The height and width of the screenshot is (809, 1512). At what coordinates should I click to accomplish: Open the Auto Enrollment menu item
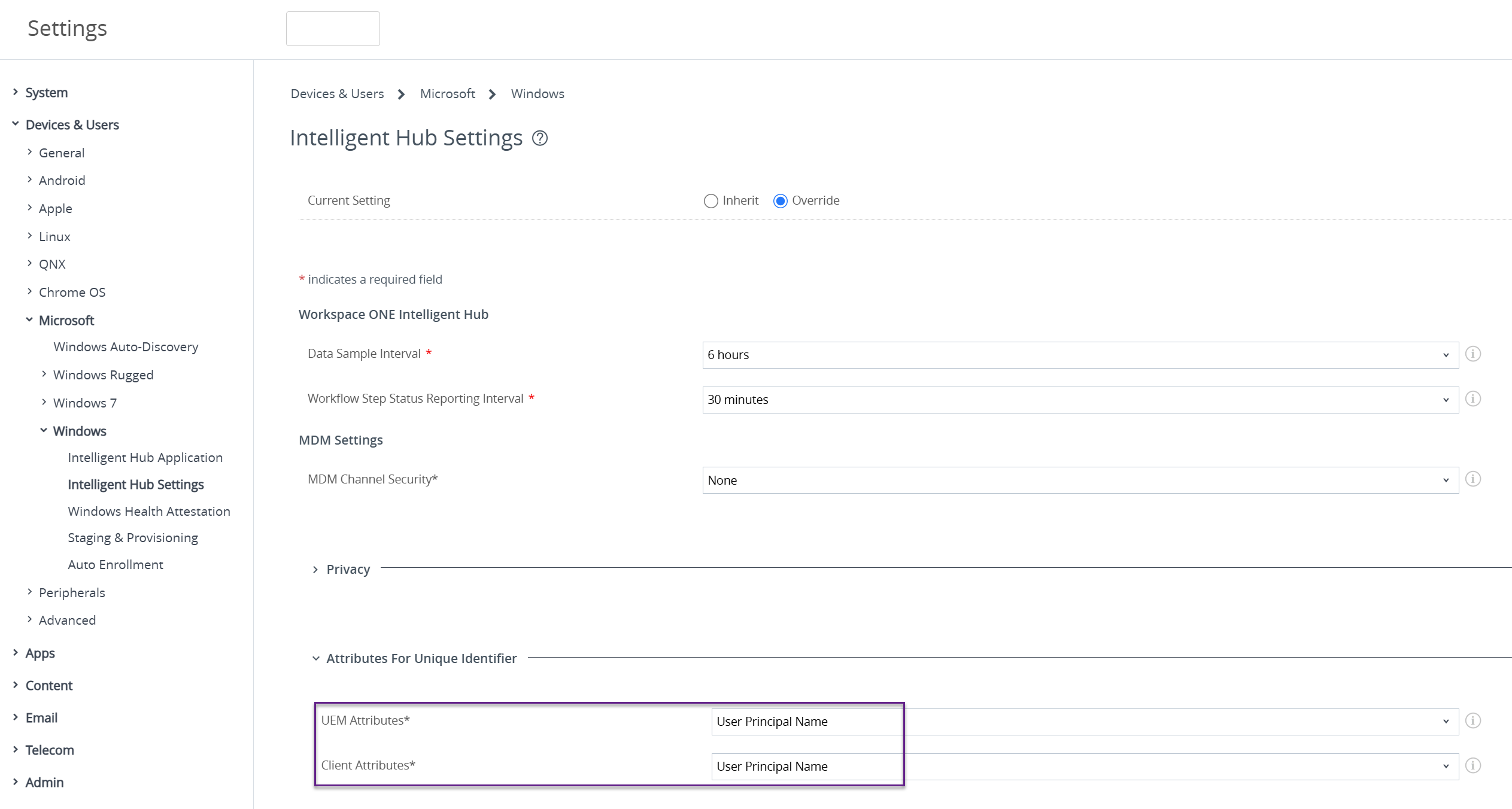pyautogui.click(x=116, y=565)
